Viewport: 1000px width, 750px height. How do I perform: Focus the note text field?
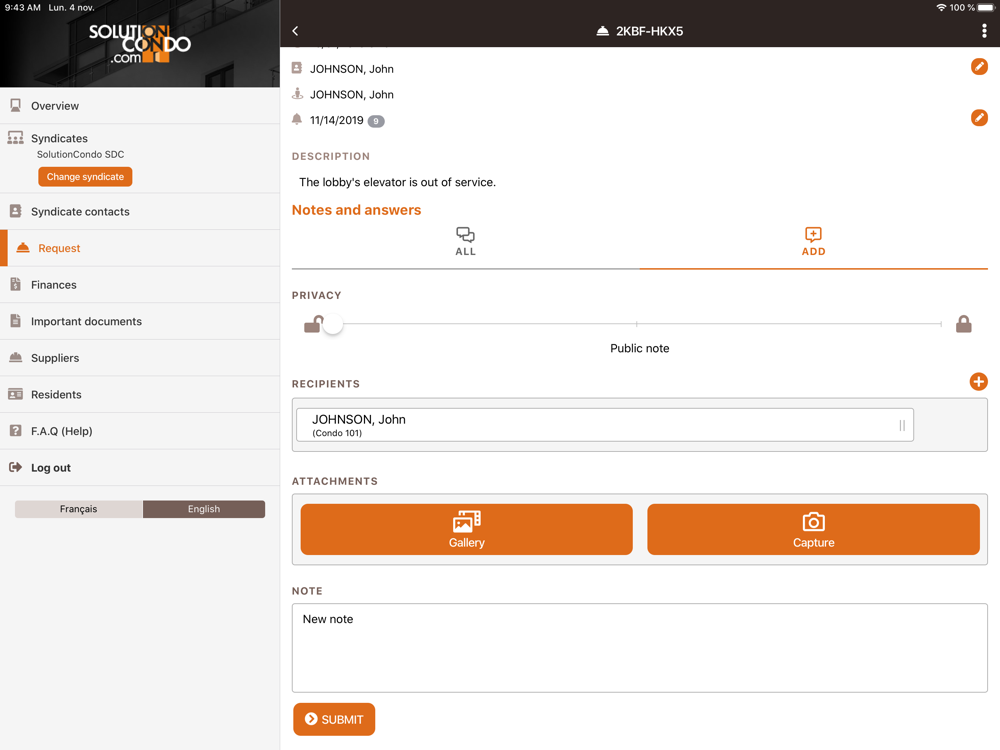[x=639, y=647]
